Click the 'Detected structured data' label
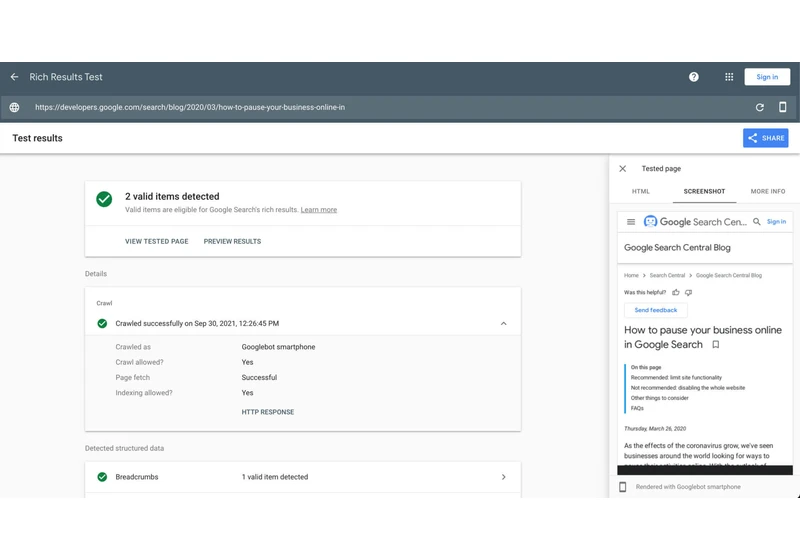 124,448
